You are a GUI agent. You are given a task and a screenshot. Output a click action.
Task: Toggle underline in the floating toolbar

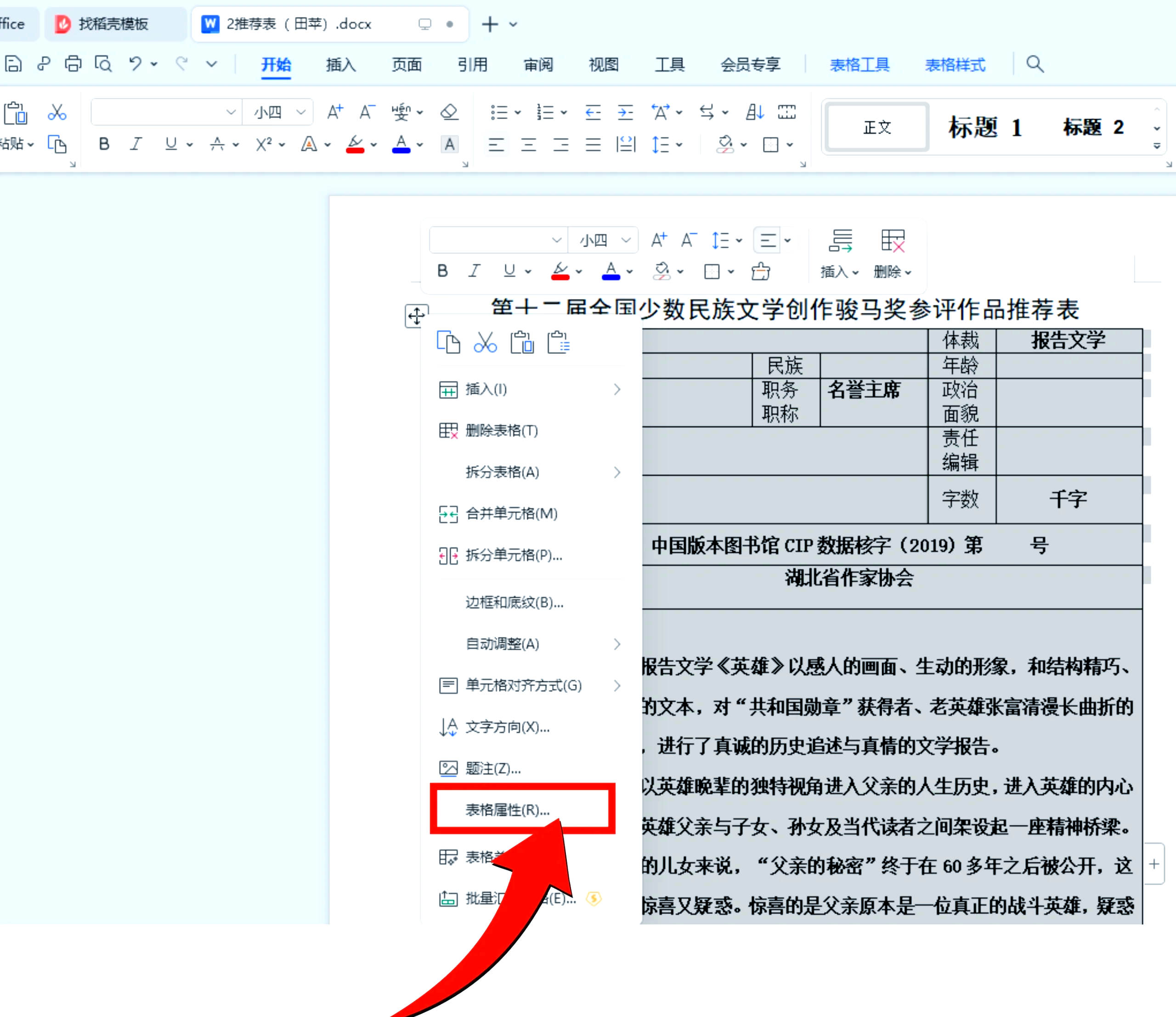tap(509, 271)
